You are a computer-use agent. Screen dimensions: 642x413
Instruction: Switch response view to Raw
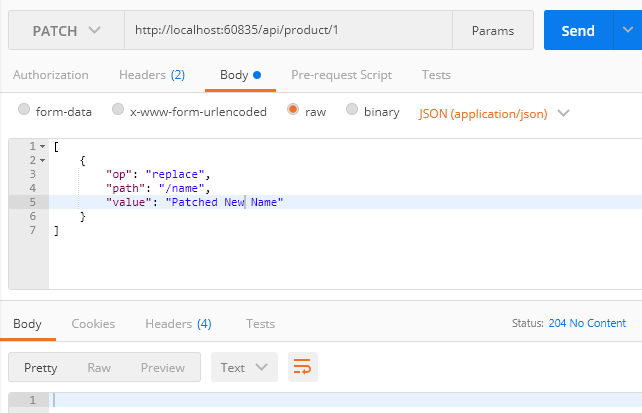click(x=99, y=367)
